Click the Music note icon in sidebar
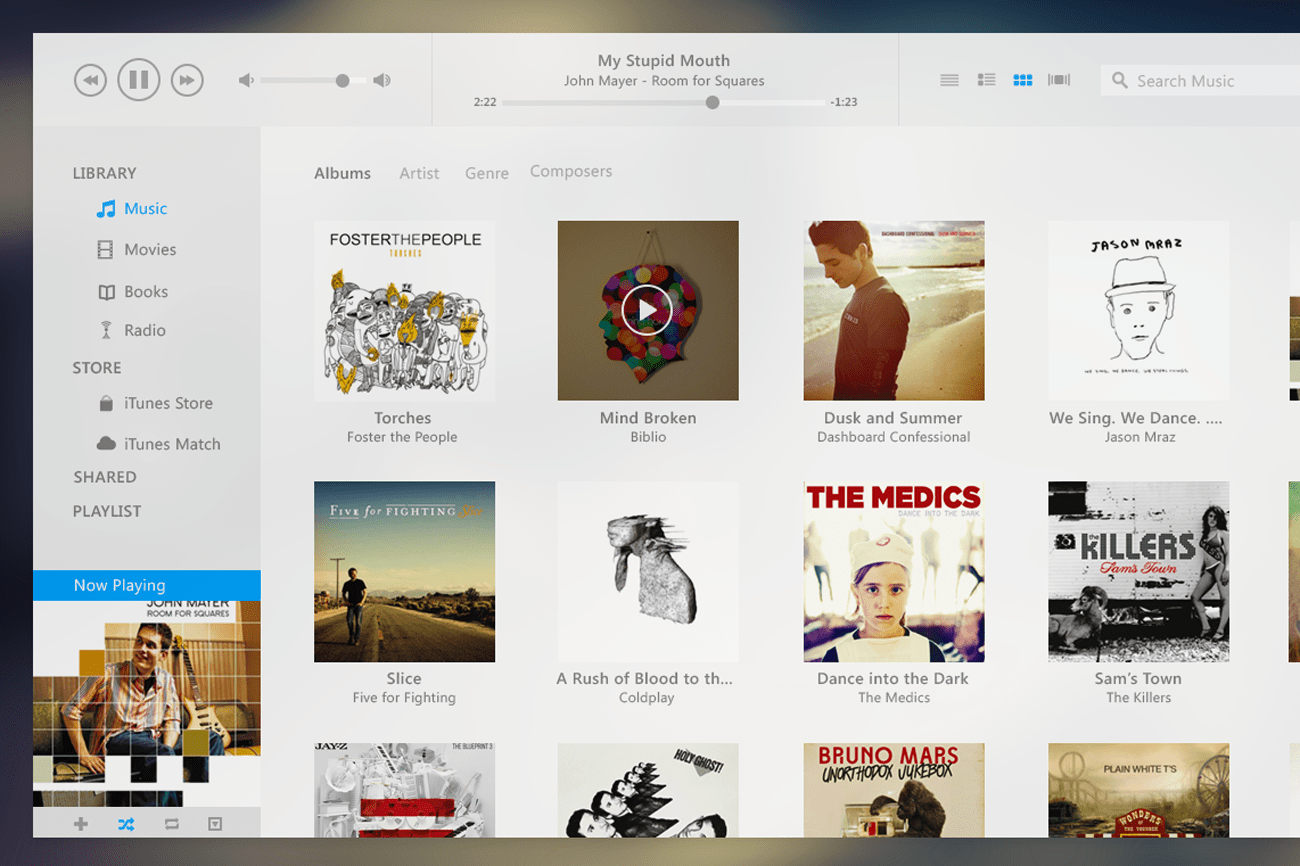1300x866 pixels. (x=105, y=209)
